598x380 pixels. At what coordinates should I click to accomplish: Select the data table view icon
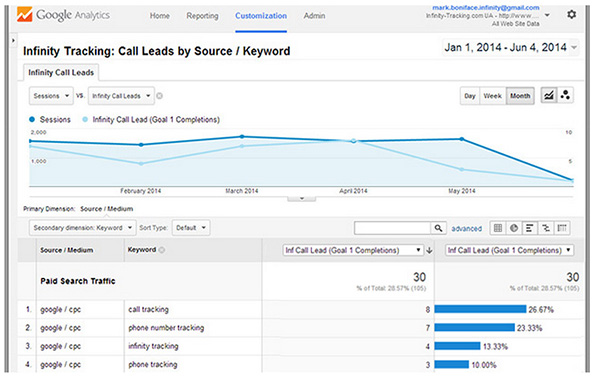point(498,228)
